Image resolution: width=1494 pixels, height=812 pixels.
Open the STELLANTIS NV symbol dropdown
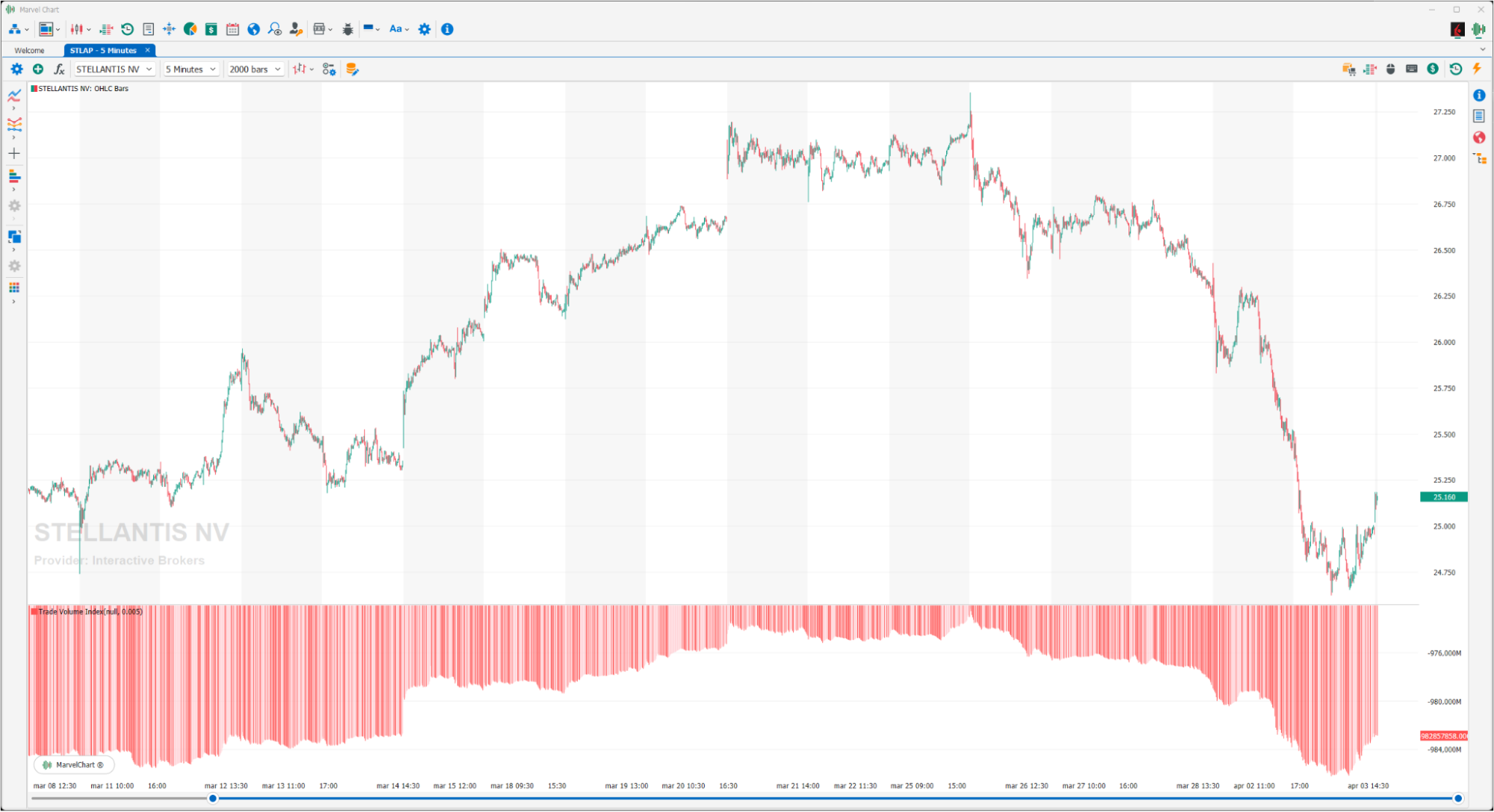[114, 69]
